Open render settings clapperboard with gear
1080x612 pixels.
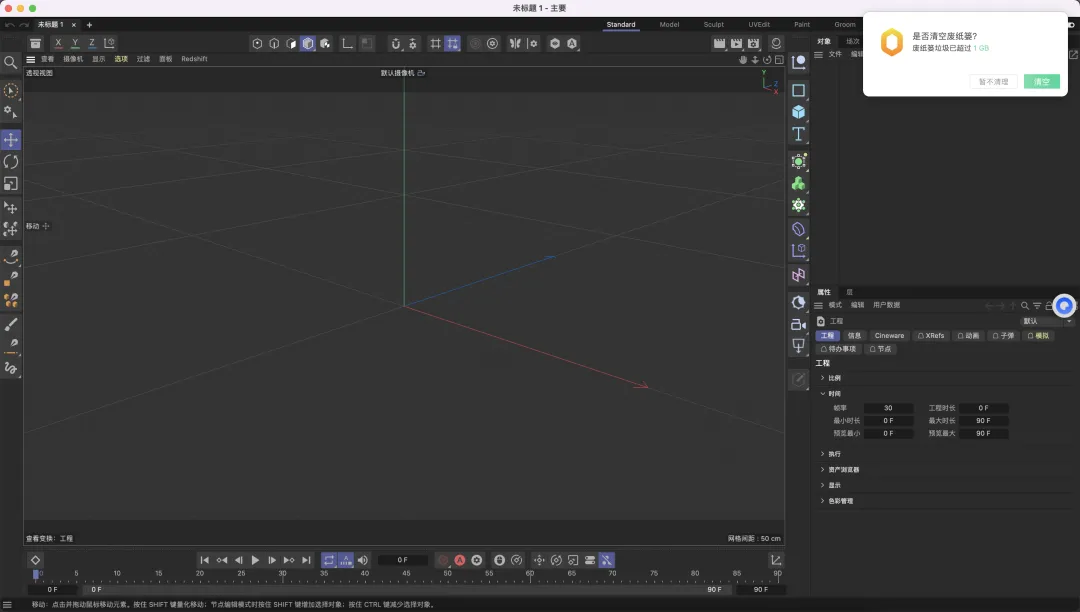753,43
